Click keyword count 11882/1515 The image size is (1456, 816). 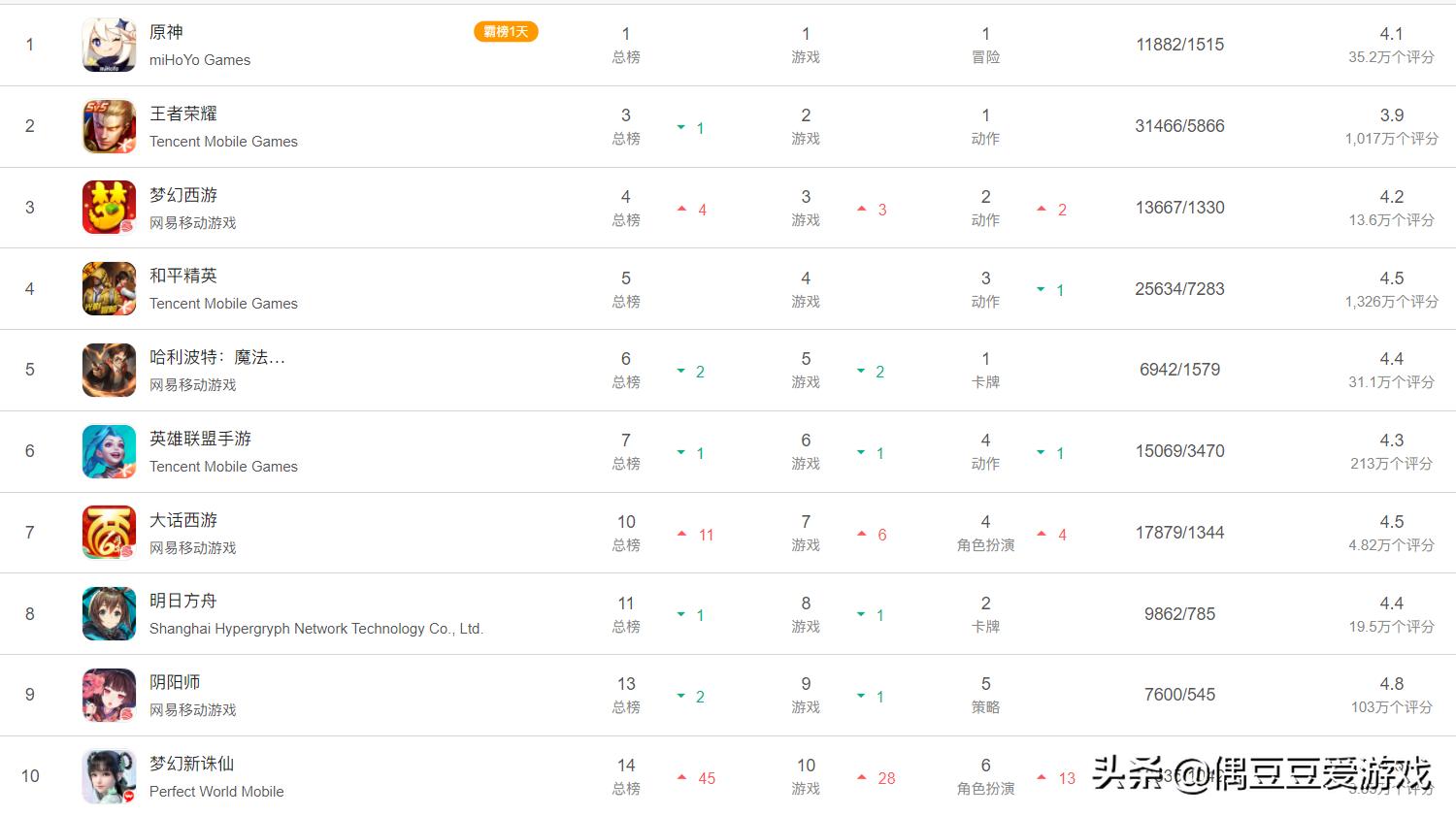pyautogui.click(x=1180, y=45)
